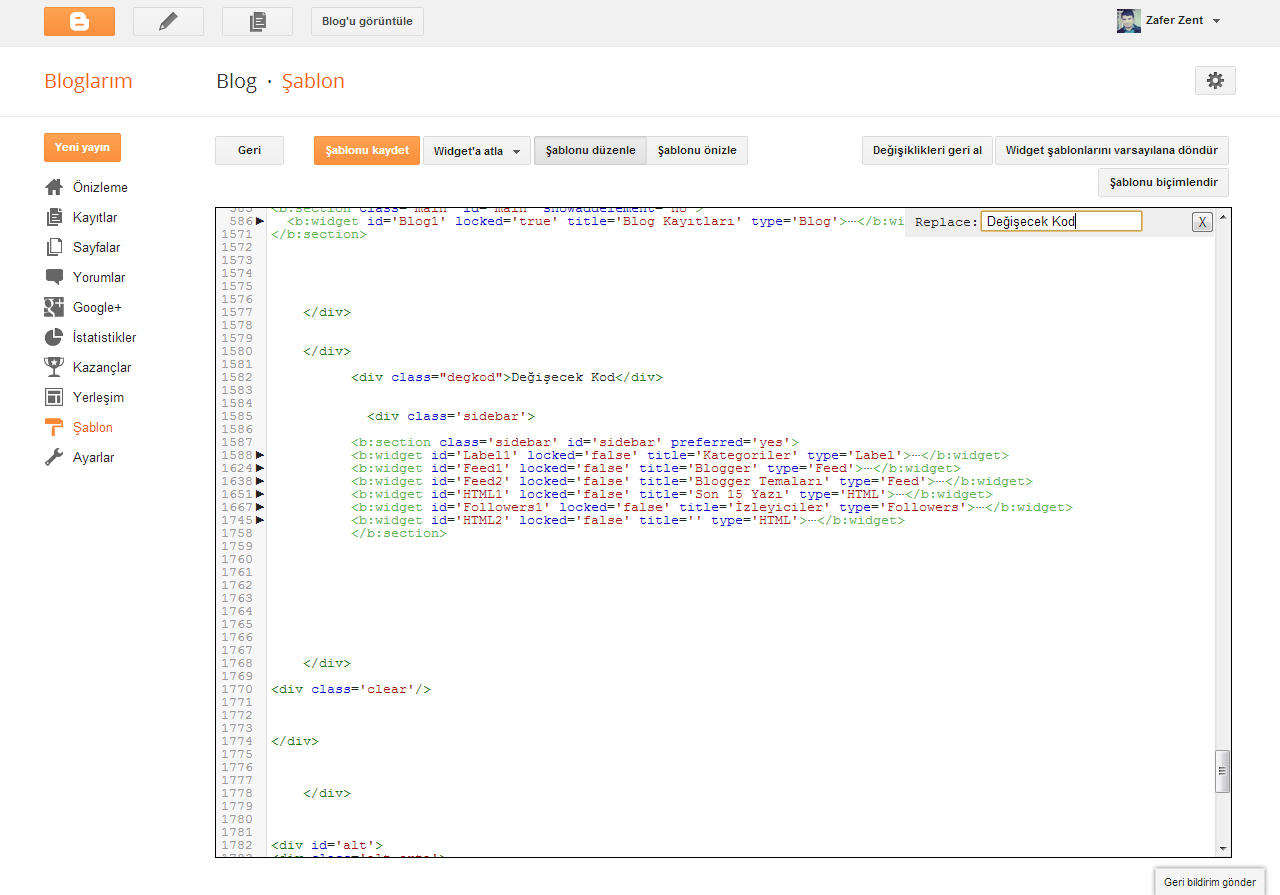Switch to Şablonu önizle mode
The width and height of the screenshot is (1280, 895).
tap(697, 151)
